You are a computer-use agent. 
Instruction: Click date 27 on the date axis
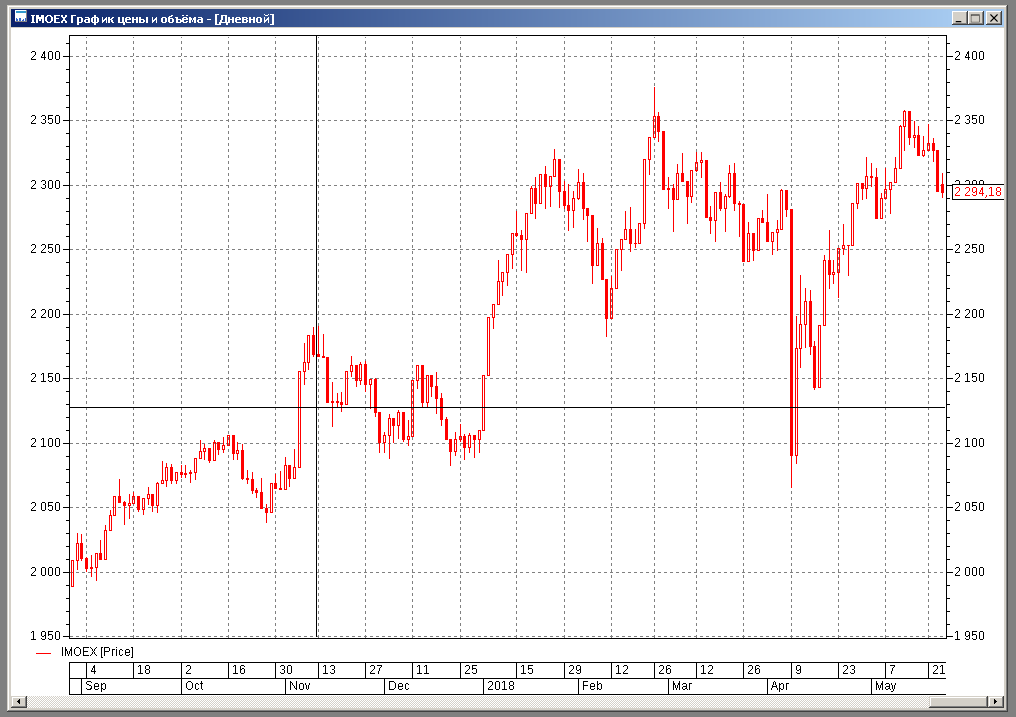coord(376,670)
